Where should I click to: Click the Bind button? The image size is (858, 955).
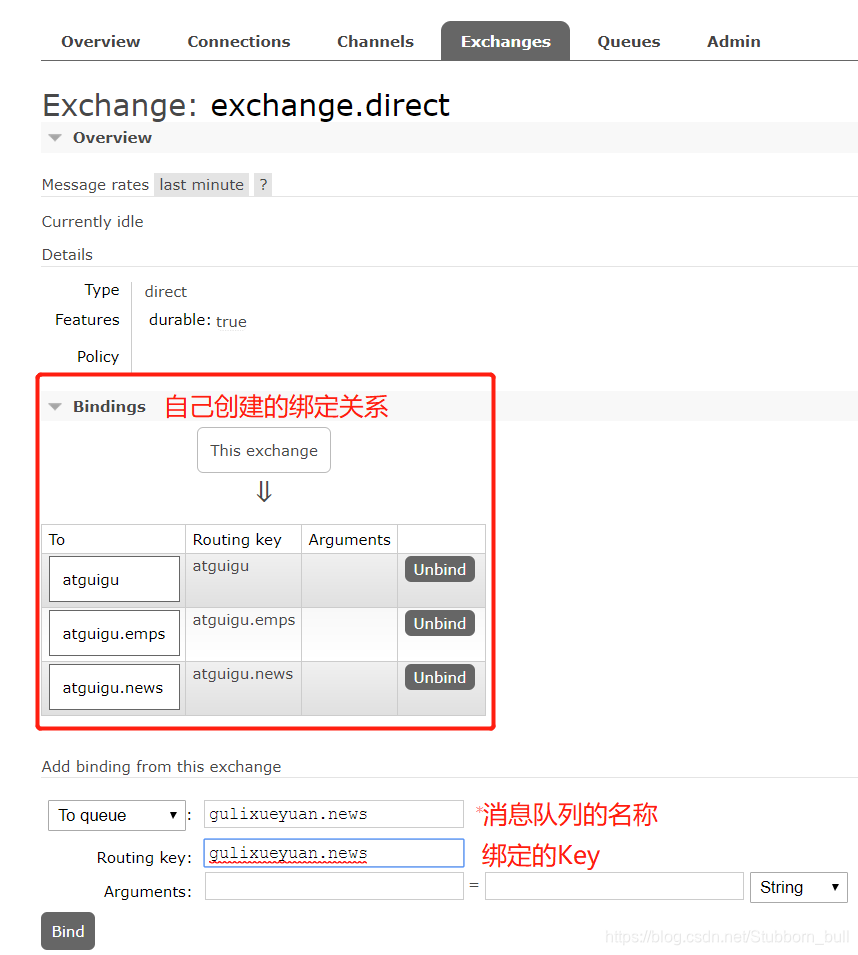coord(68,931)
